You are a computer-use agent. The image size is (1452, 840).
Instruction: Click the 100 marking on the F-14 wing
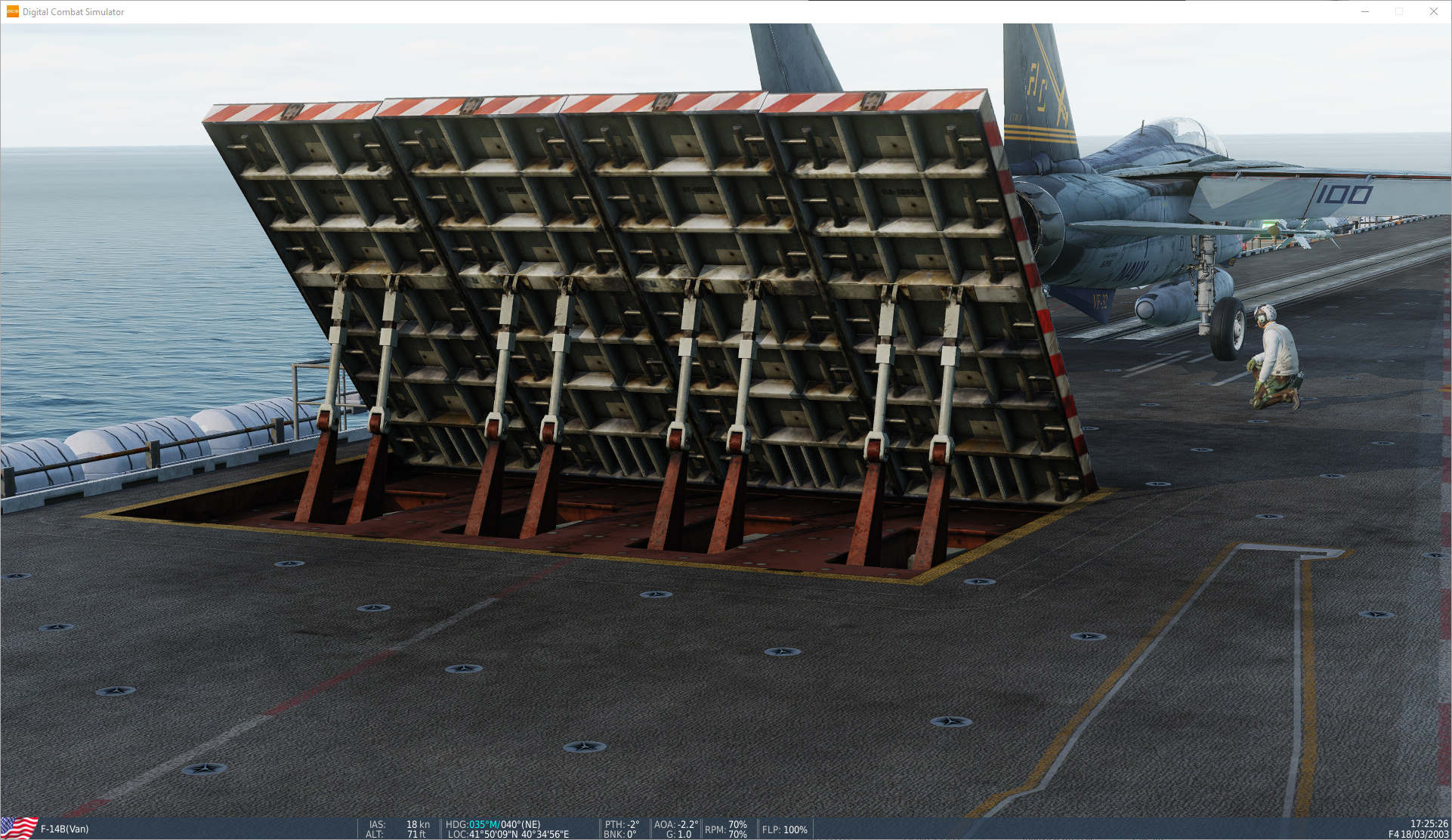pos(1345,195)
